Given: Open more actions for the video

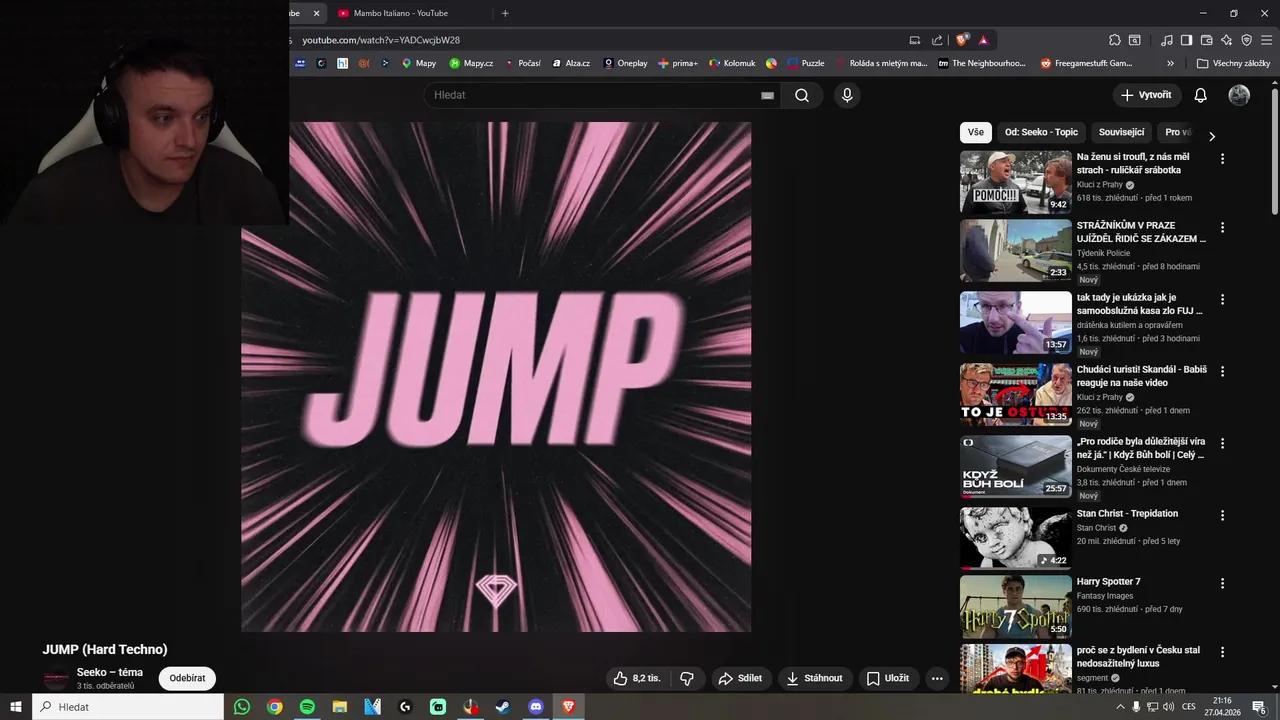Looking at the screenshot, I should click(937, 678).
